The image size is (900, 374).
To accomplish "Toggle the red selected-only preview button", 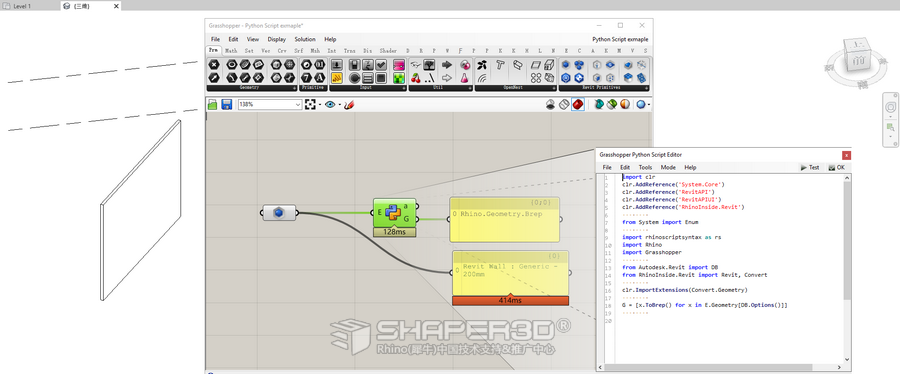I will tap(577, 104).
